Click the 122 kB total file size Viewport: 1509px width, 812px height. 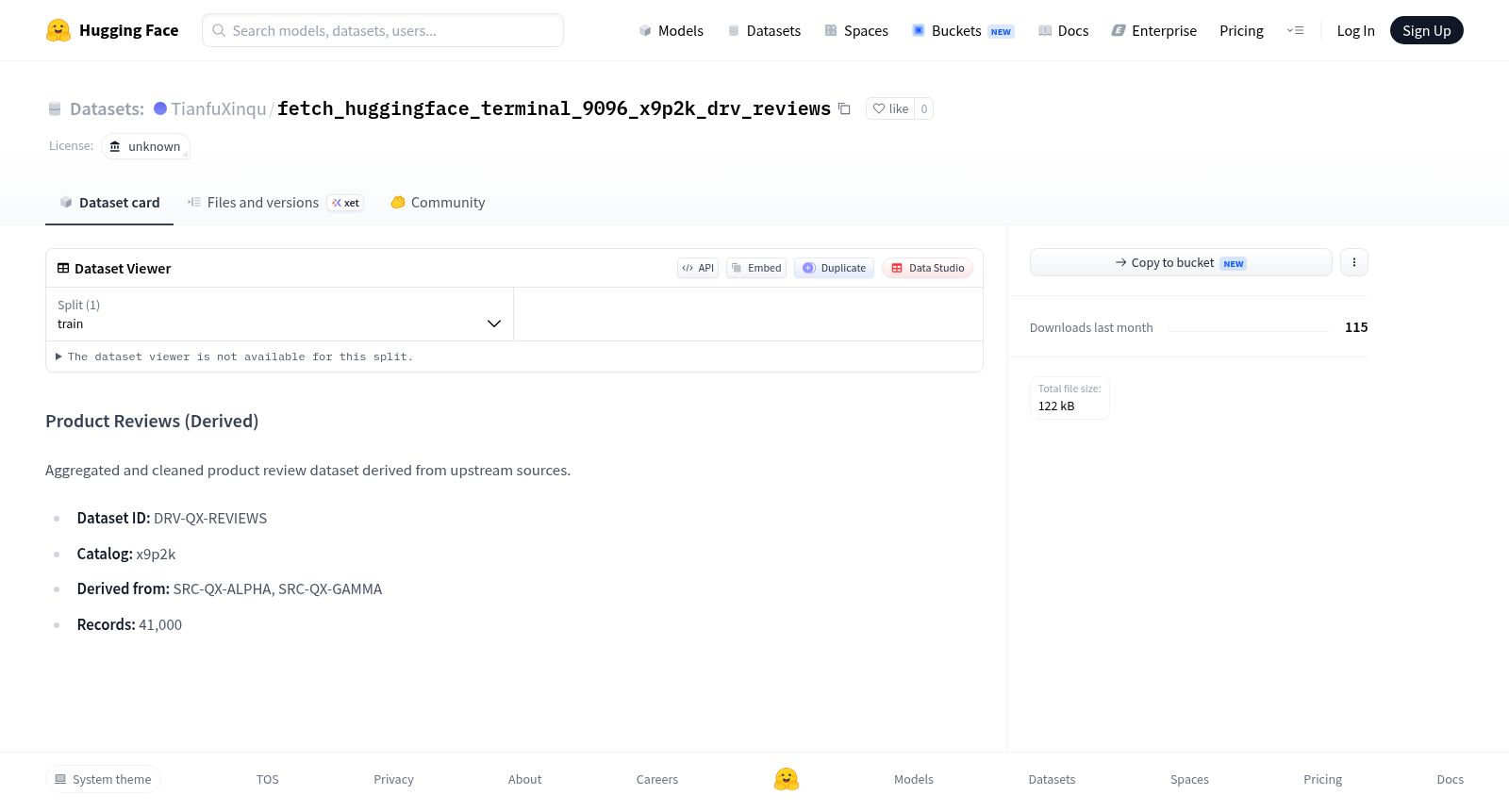coord(1056,406)
